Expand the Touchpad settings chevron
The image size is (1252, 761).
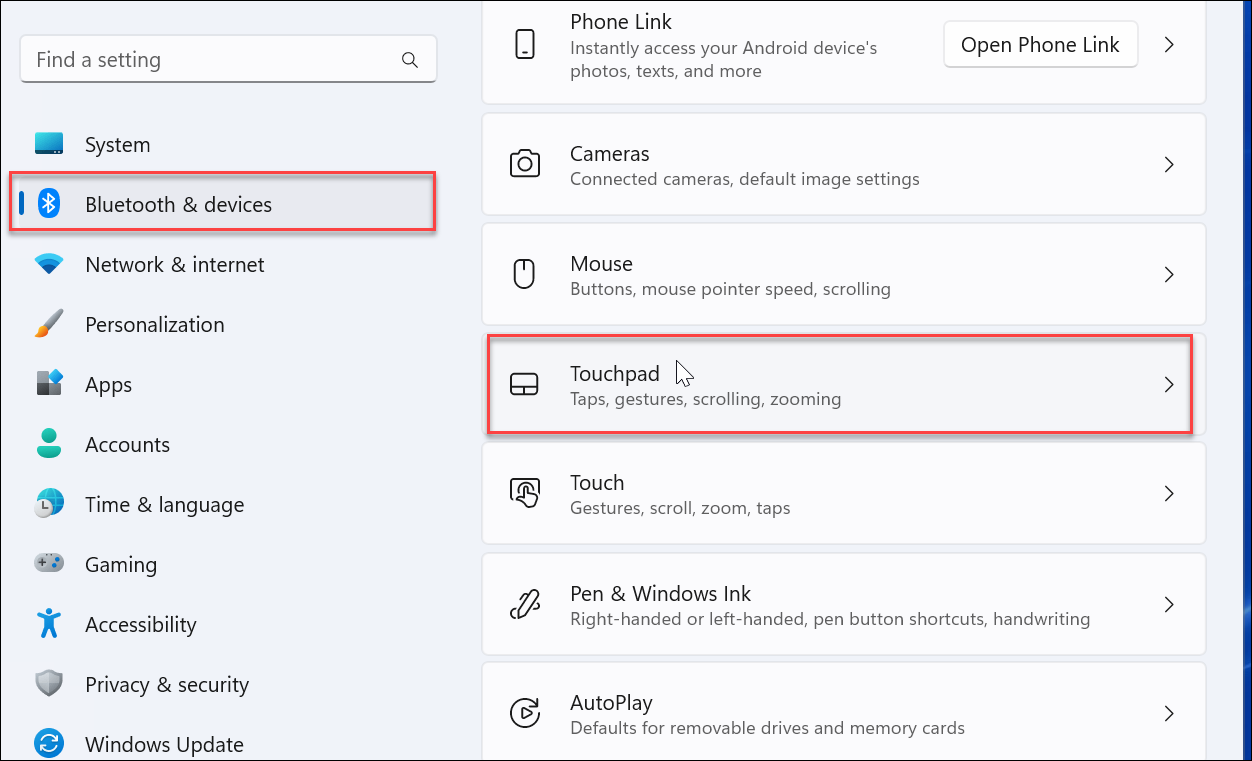tap(1168, 384)
